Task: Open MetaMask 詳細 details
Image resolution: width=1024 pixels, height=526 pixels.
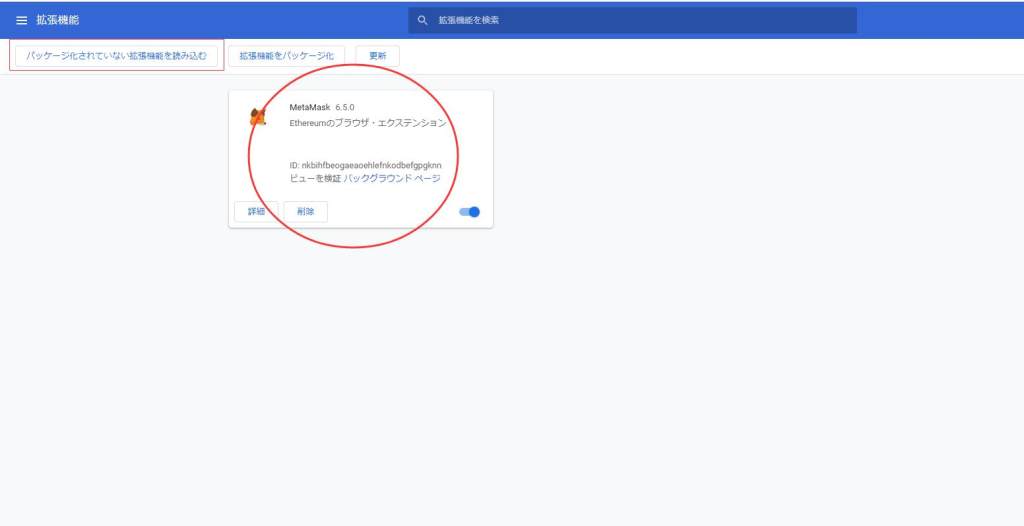Action: [x=256, y=211]
